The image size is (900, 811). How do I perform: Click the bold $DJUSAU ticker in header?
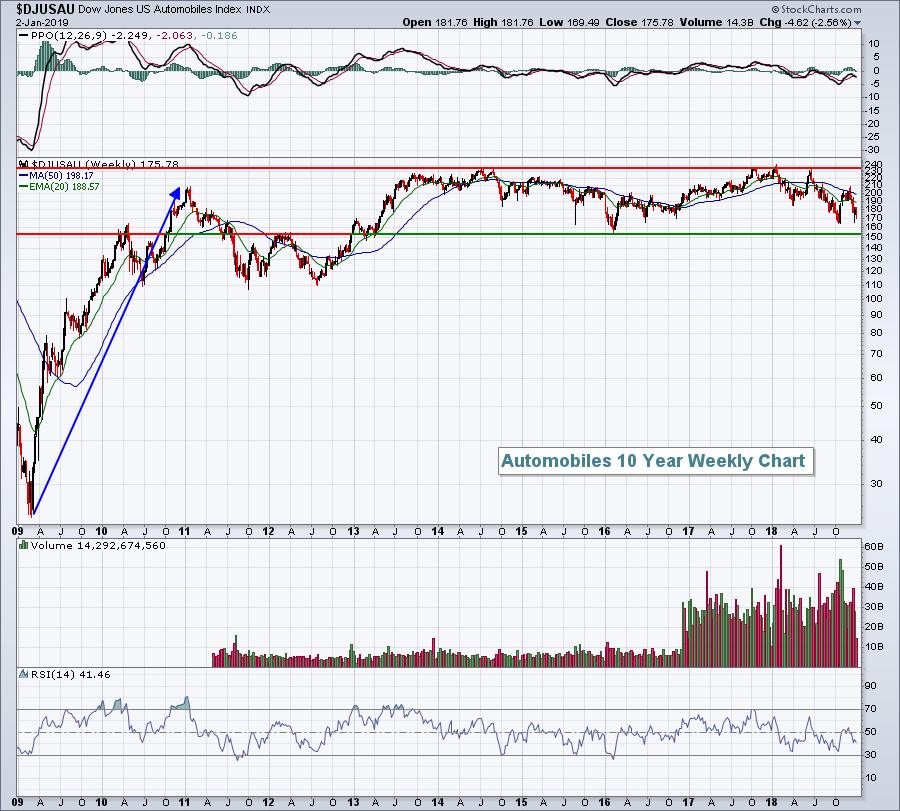click(45, 9)
